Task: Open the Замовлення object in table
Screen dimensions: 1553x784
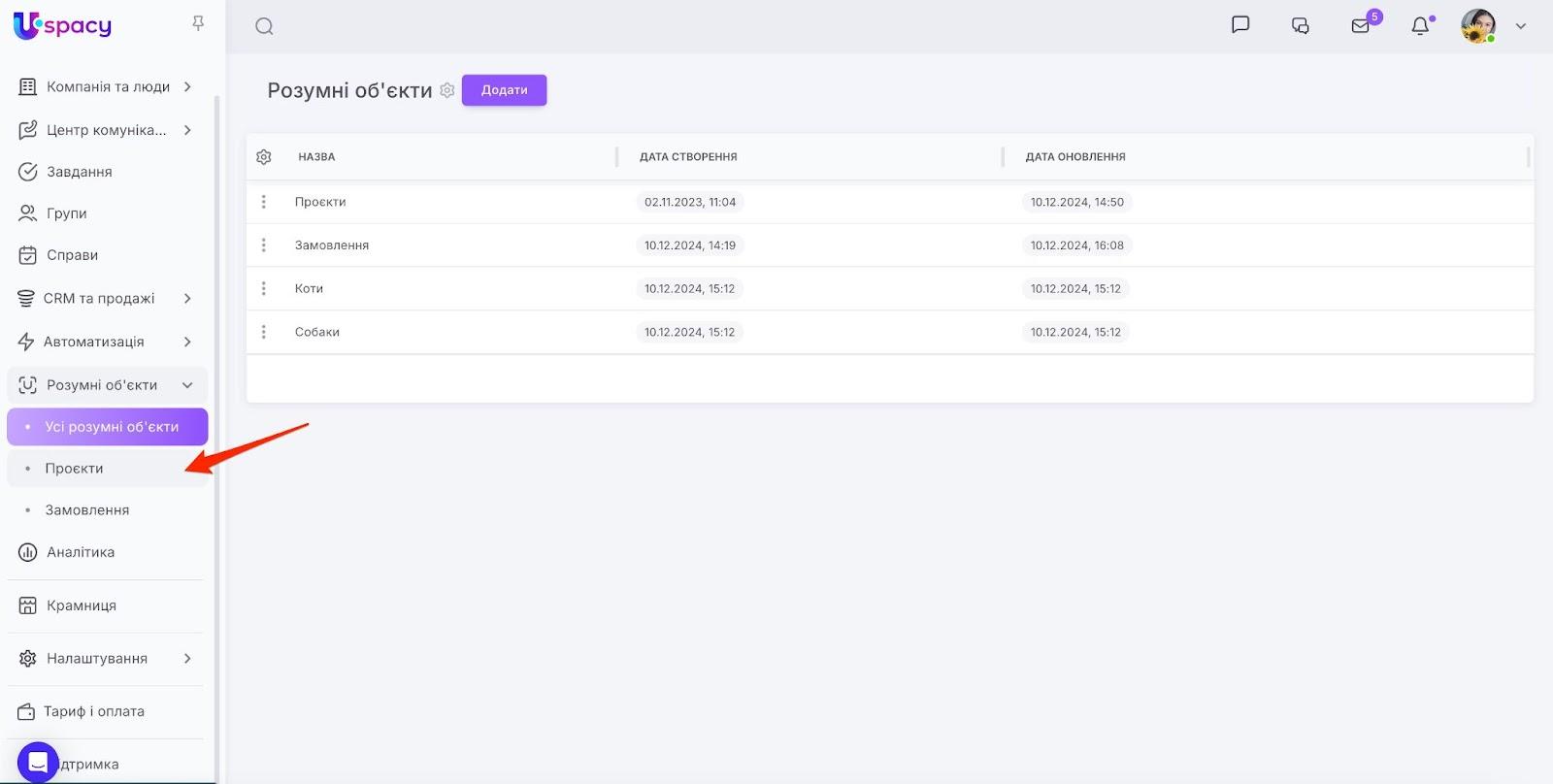Action: tap(332, 245)
